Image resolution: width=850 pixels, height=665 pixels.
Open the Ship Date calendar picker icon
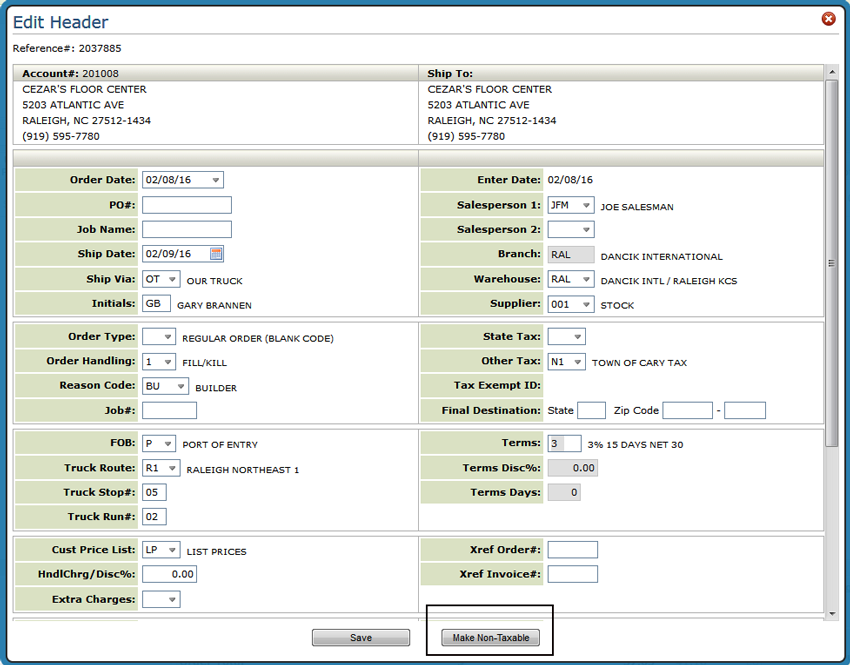pos(217,254)
